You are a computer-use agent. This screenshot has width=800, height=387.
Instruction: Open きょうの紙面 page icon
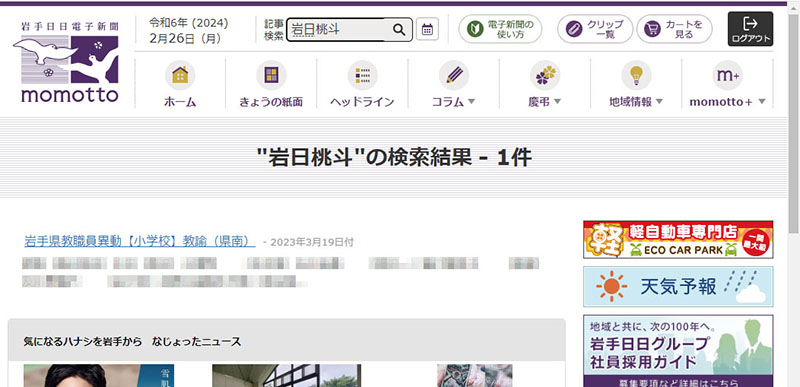[x=271, y=75]
